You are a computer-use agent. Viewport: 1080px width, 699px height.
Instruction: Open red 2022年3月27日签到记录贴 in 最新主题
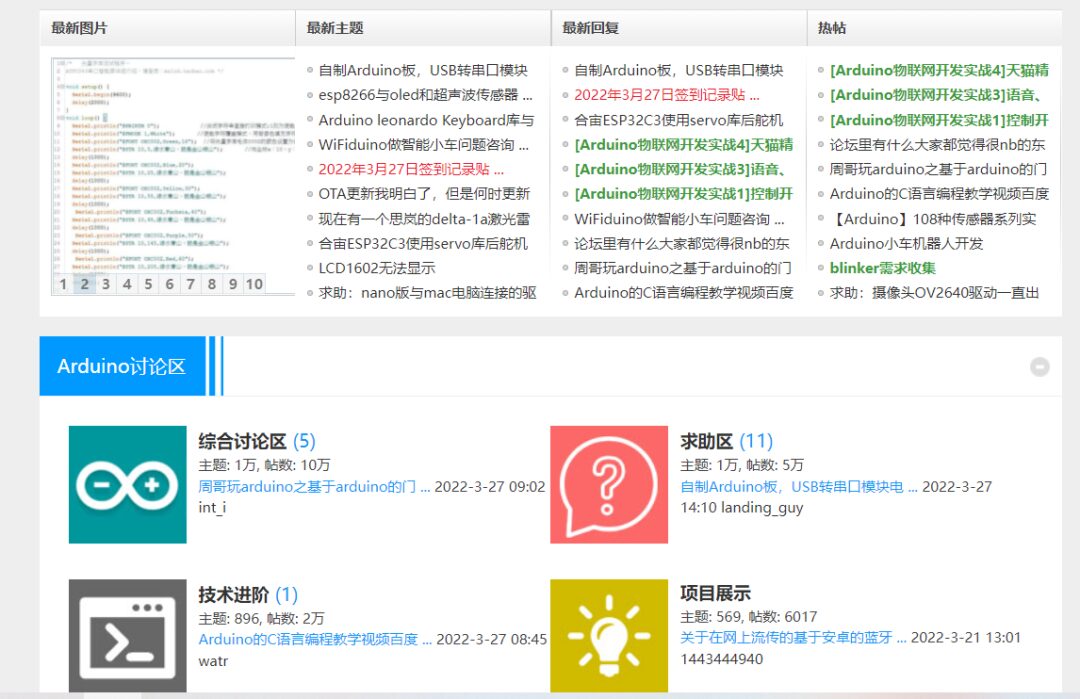(x=411, y=169)
